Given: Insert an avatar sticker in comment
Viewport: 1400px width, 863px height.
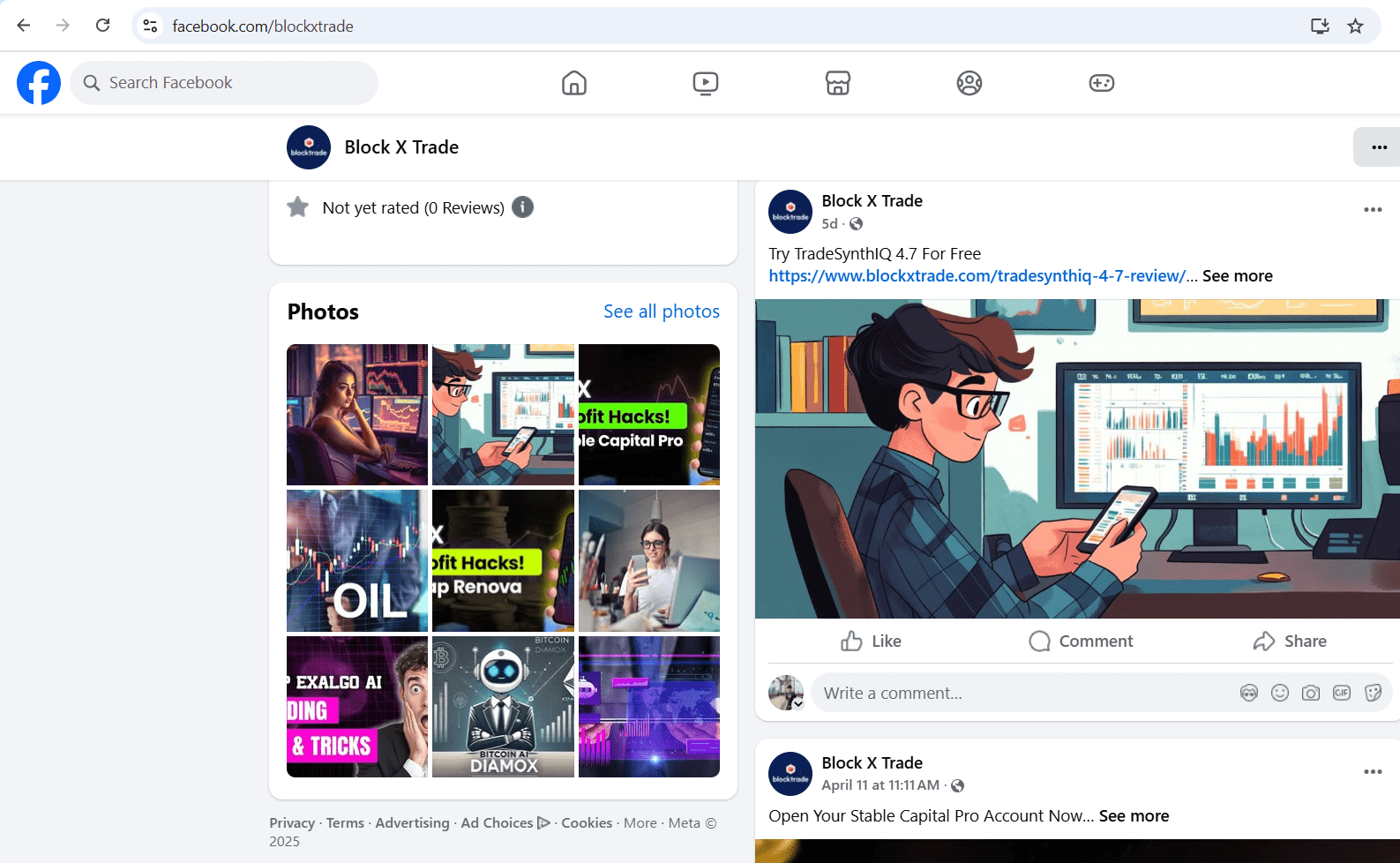Looking at the screenshot, I should click(x=1249, y=693).
